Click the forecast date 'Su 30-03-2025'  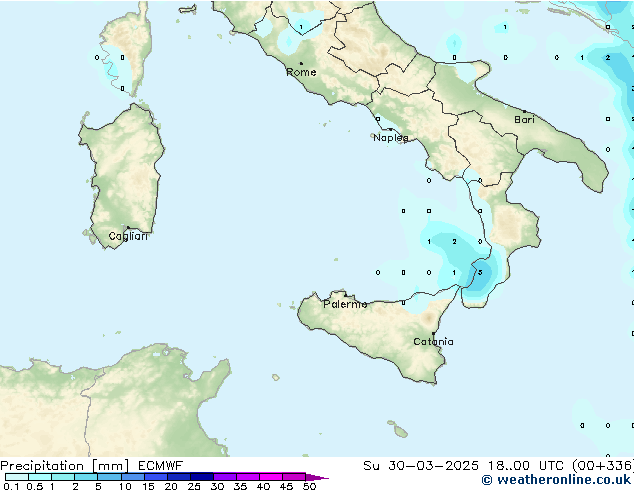(421, 466)
